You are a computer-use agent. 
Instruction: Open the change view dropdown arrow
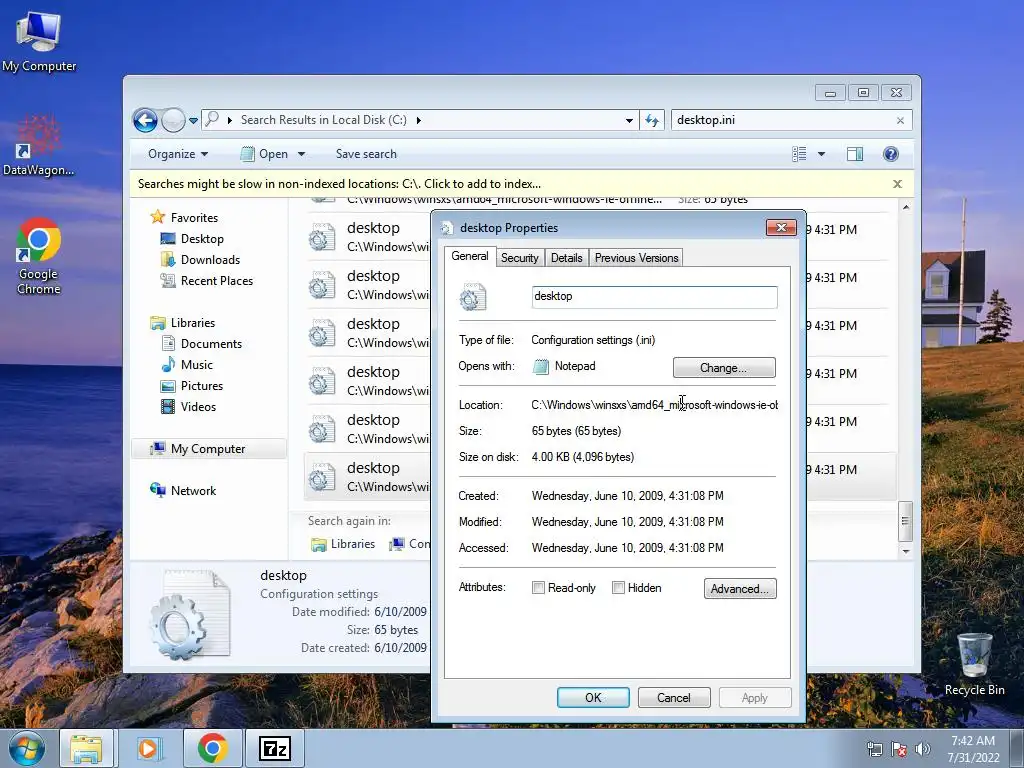(822, 154)
